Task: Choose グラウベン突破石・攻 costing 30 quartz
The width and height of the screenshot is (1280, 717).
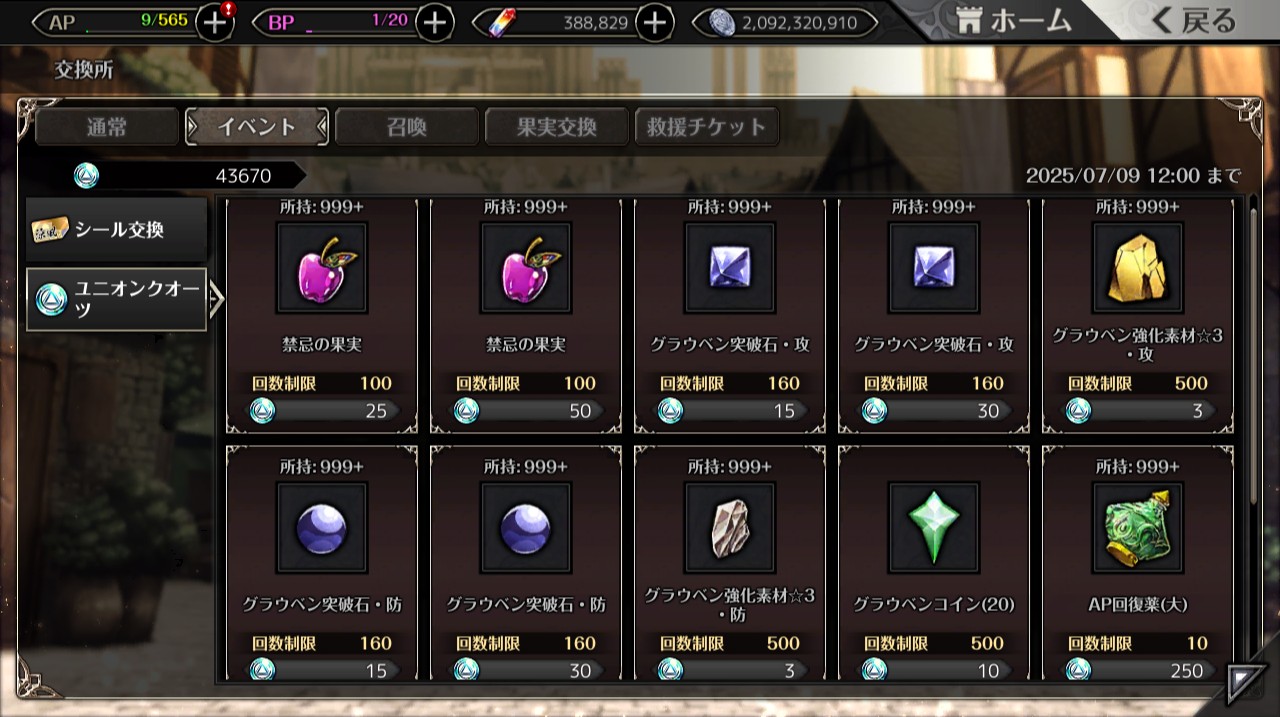Action: click(934, 268)
